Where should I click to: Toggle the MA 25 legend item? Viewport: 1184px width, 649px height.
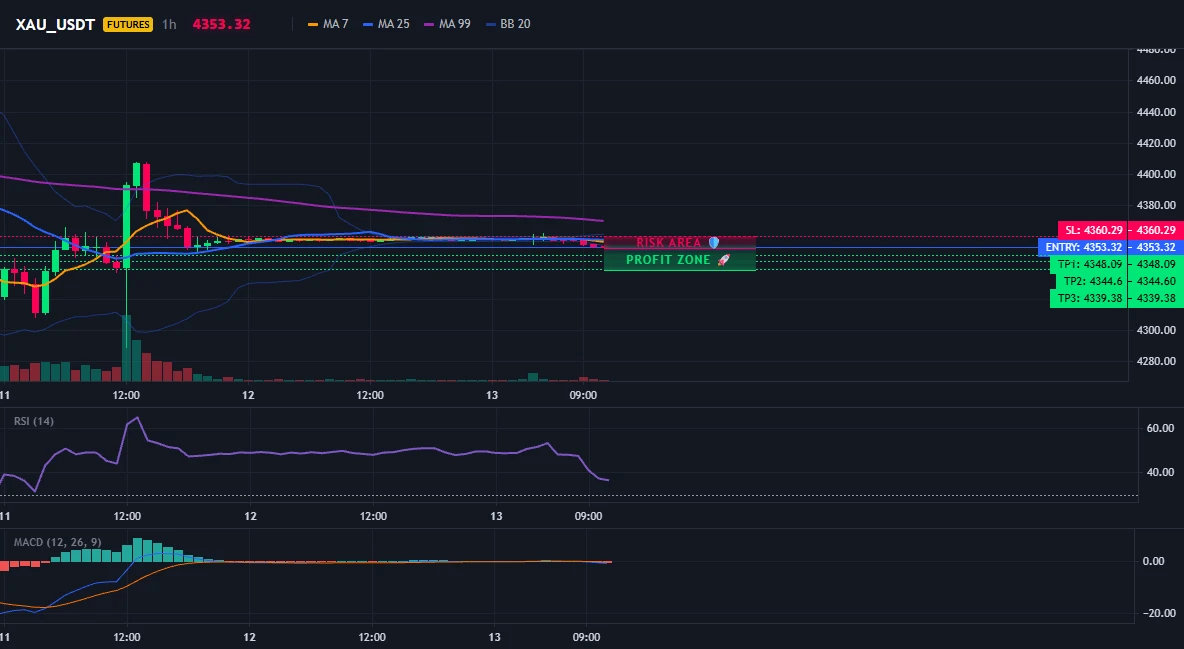coord(387,24)
